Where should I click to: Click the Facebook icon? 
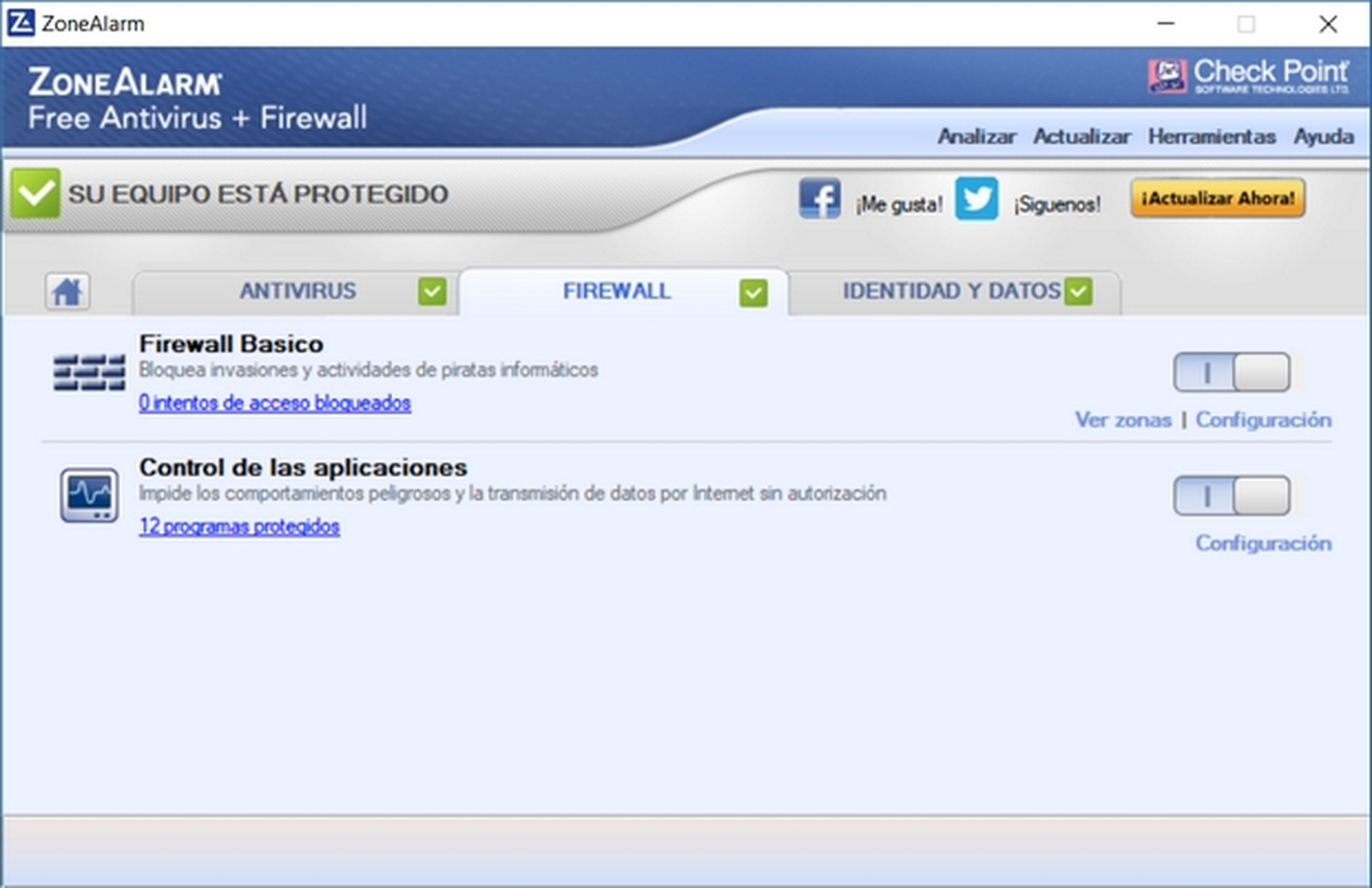pos(819,198)
